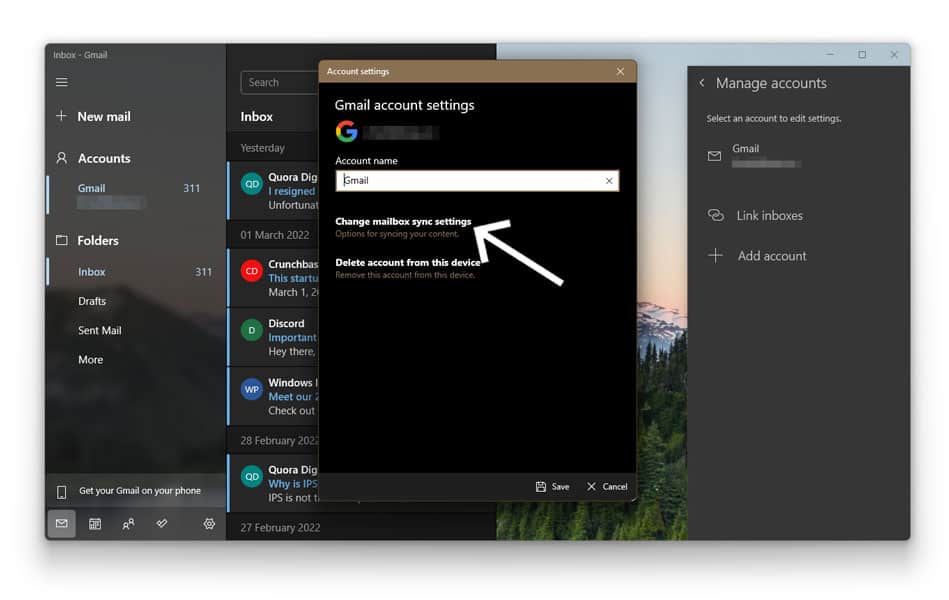Click the 27 February 2022 group header
949x600 pixels.
(x=280, y=528)
